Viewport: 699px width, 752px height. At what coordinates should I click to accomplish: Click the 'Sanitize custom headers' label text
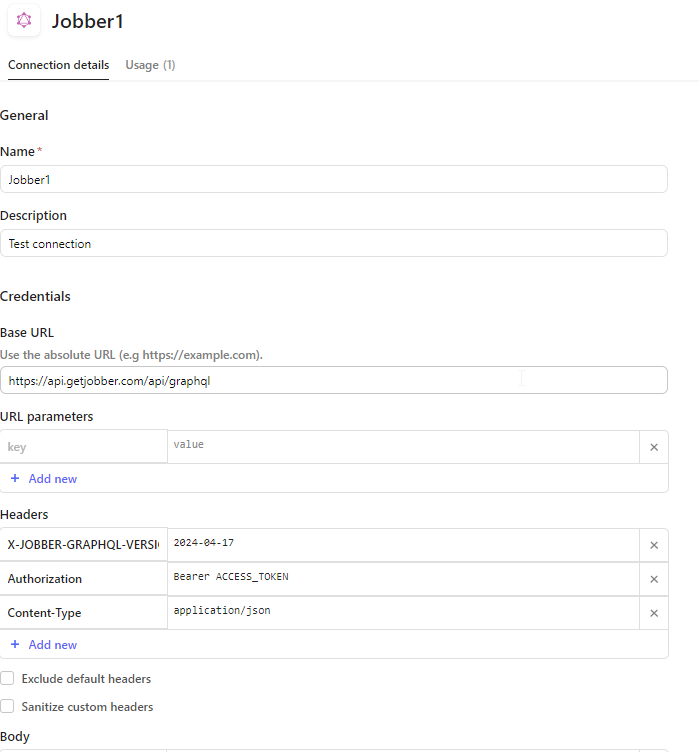click(87, 706)
